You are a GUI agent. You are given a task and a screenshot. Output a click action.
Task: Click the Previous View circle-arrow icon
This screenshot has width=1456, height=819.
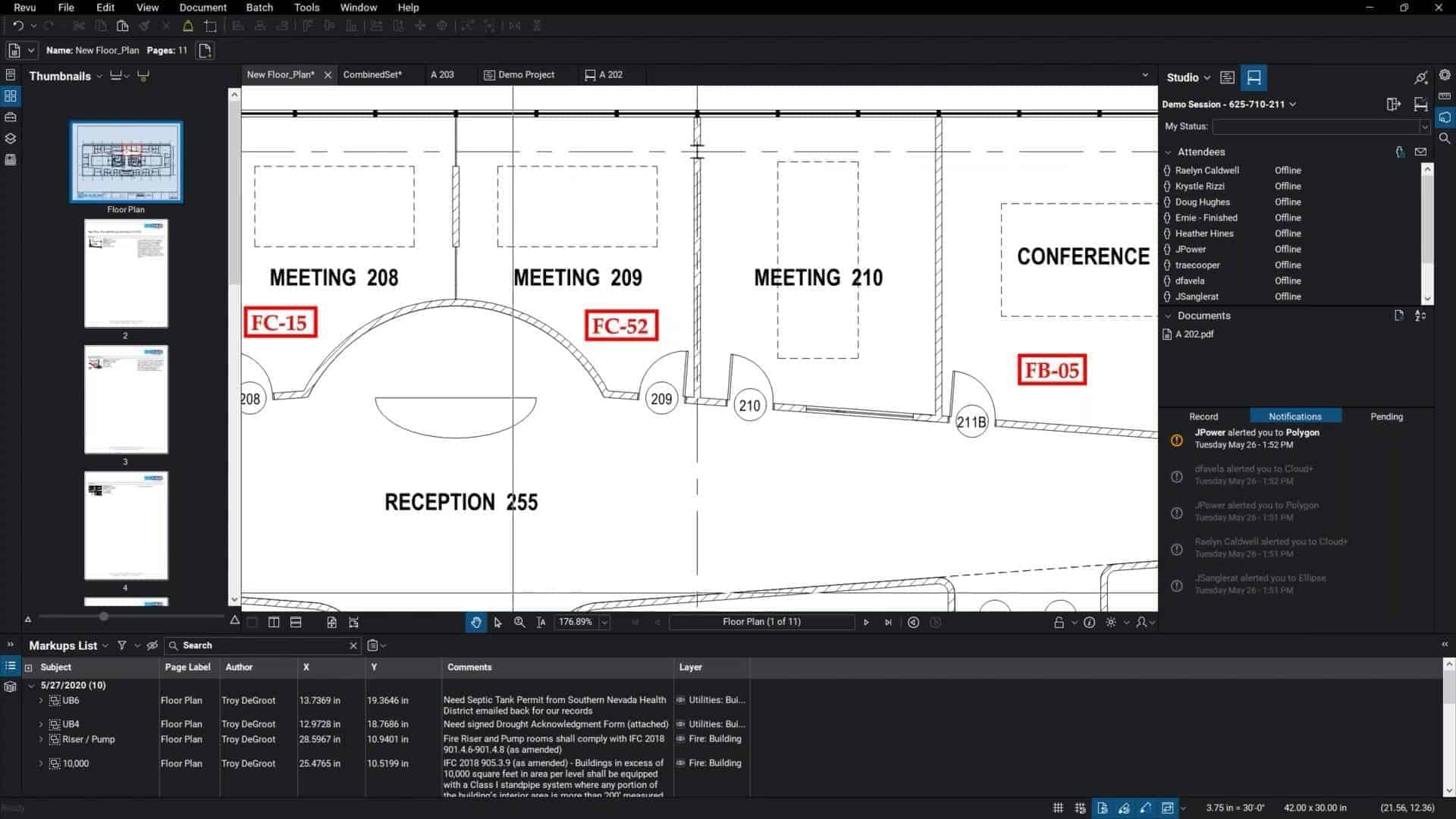tap(914, 622)
